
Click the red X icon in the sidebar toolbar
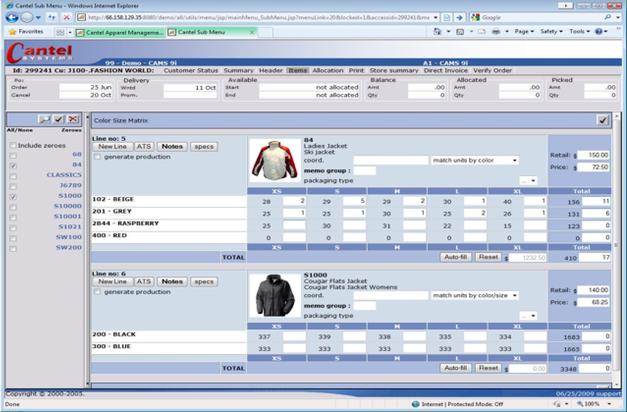[x=73, y=119]
